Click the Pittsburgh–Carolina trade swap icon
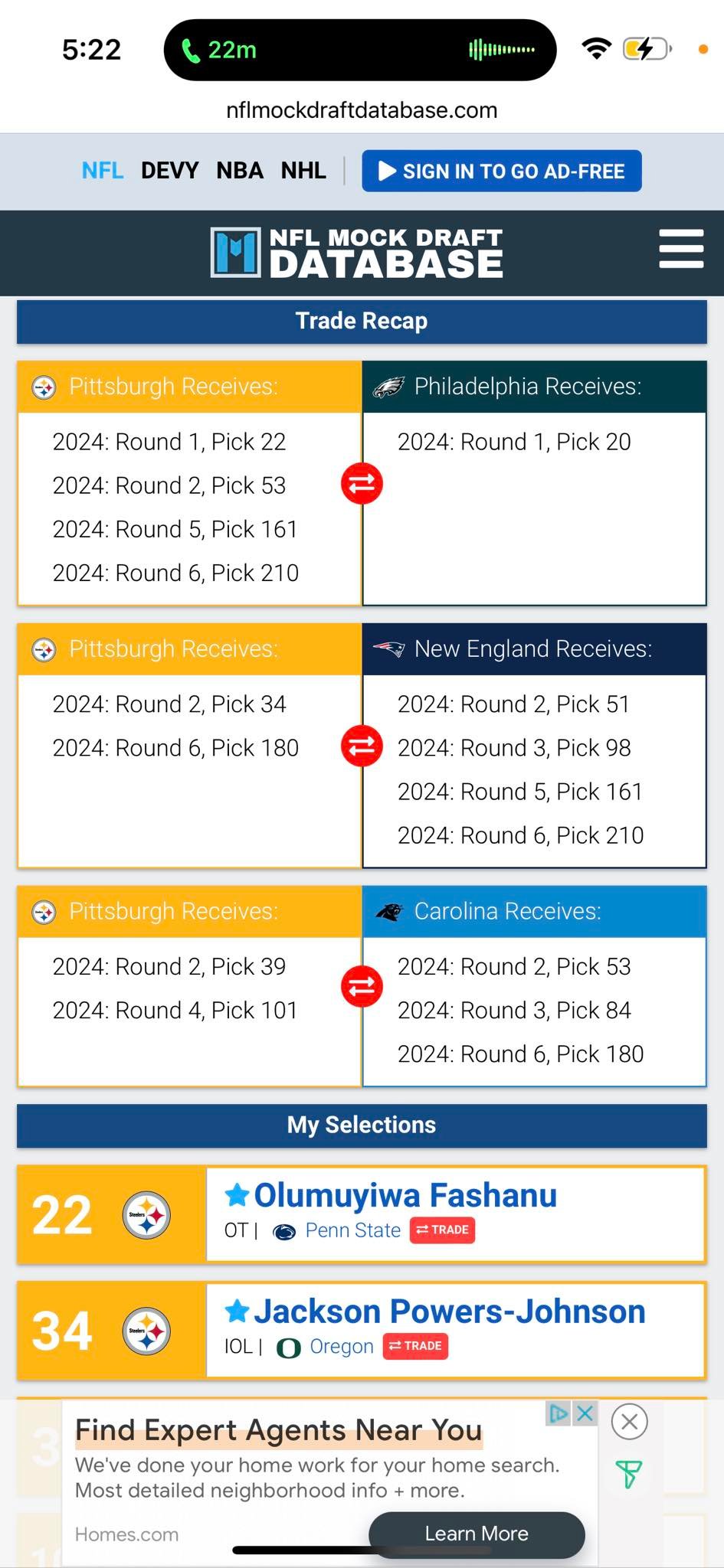This screenshot has height=1568, width=724. (x=362, y=986)
